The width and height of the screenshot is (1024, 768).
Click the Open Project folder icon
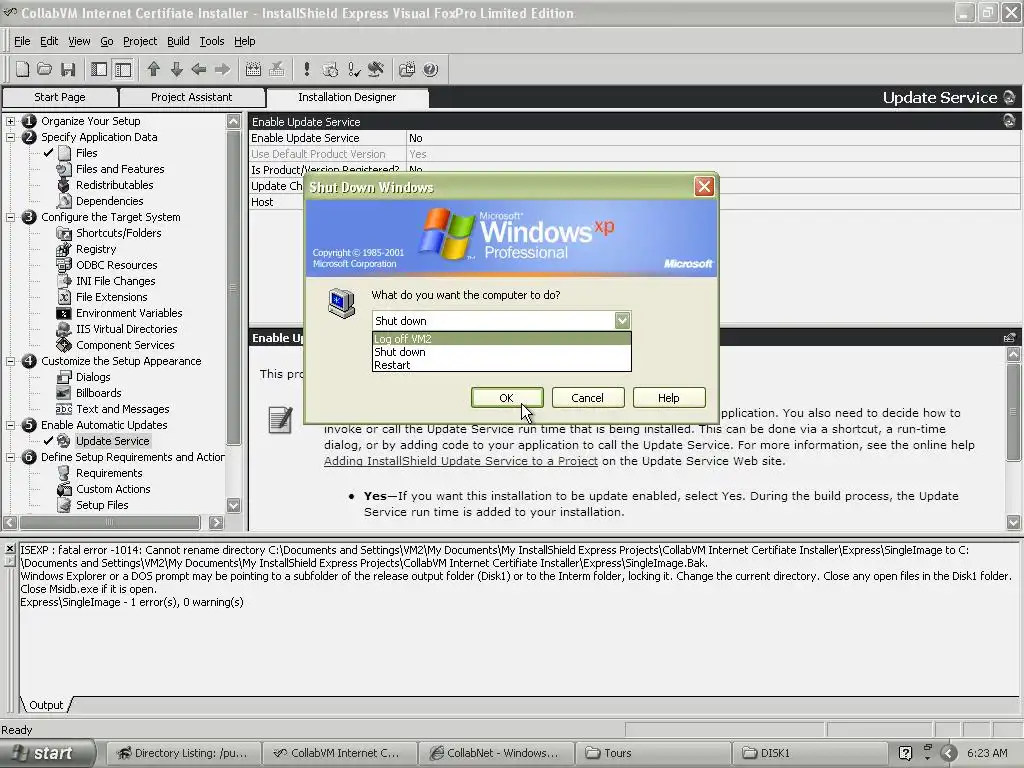(44, 69)
